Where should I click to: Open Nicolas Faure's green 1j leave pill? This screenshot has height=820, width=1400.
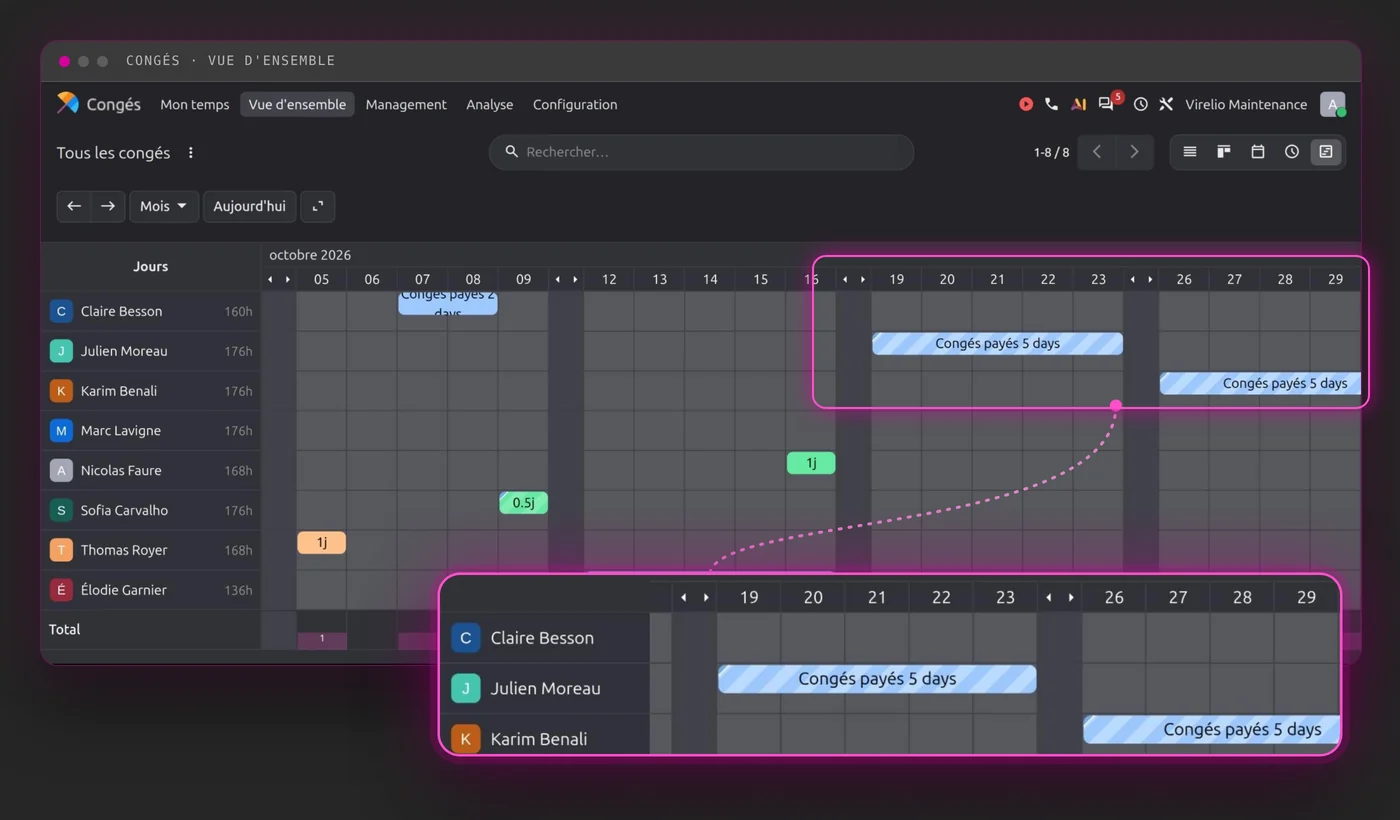coord(811,463)
